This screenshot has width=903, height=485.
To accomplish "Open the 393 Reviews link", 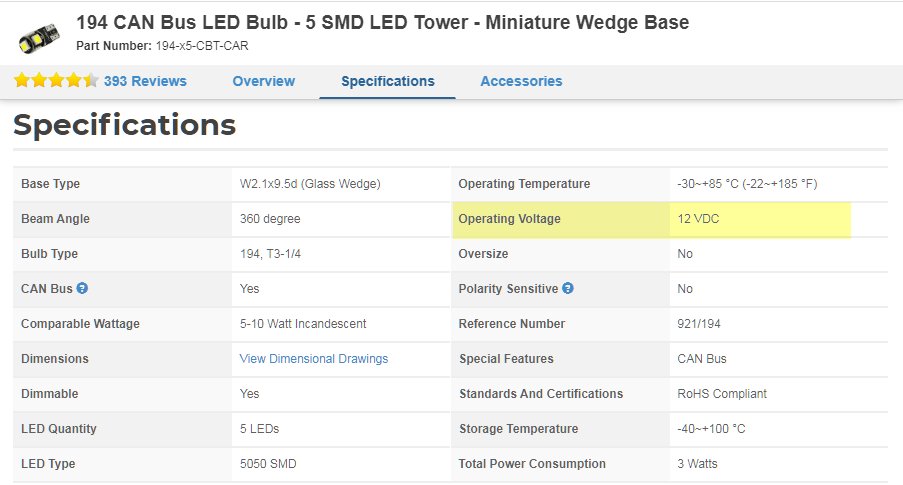I will click(x=145, y=81).
